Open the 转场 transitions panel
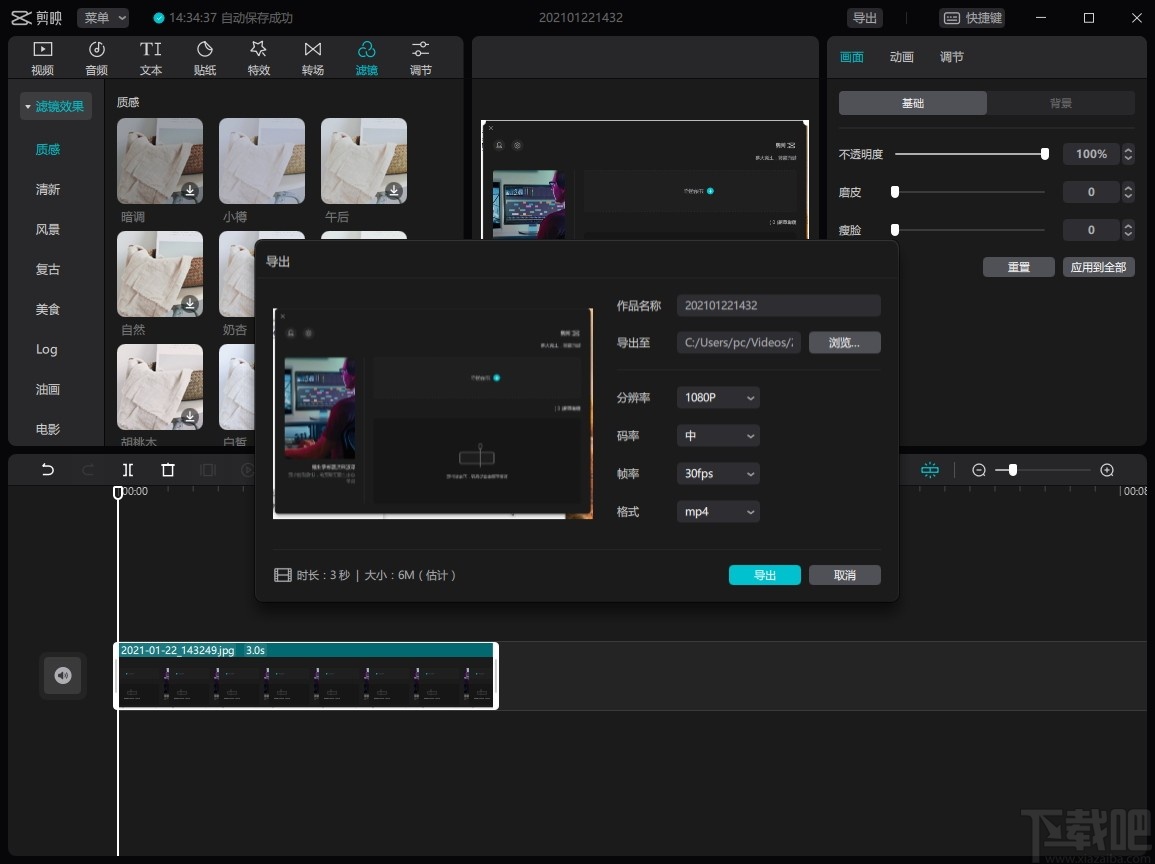This screenshot has height=864, width=1155. [313, 58]
